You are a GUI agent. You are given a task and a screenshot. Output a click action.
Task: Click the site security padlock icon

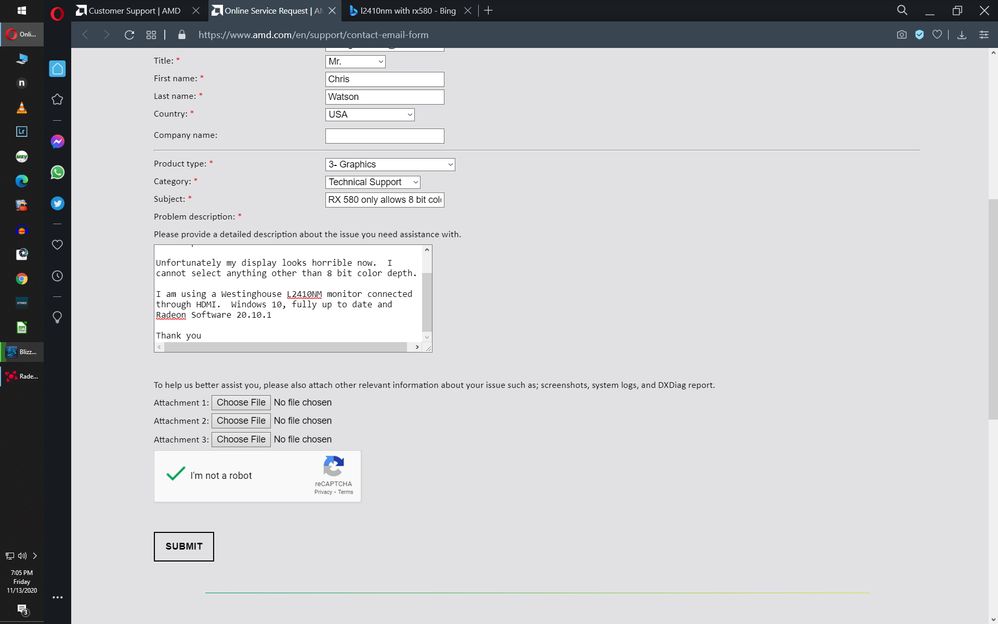(182, 35)
